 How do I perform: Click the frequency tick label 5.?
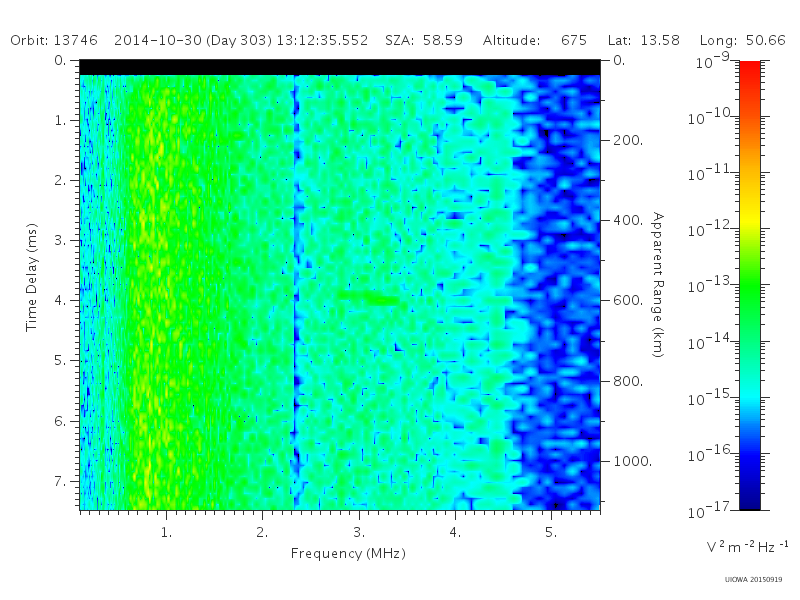pyautogui.click(x=551, y=533)
